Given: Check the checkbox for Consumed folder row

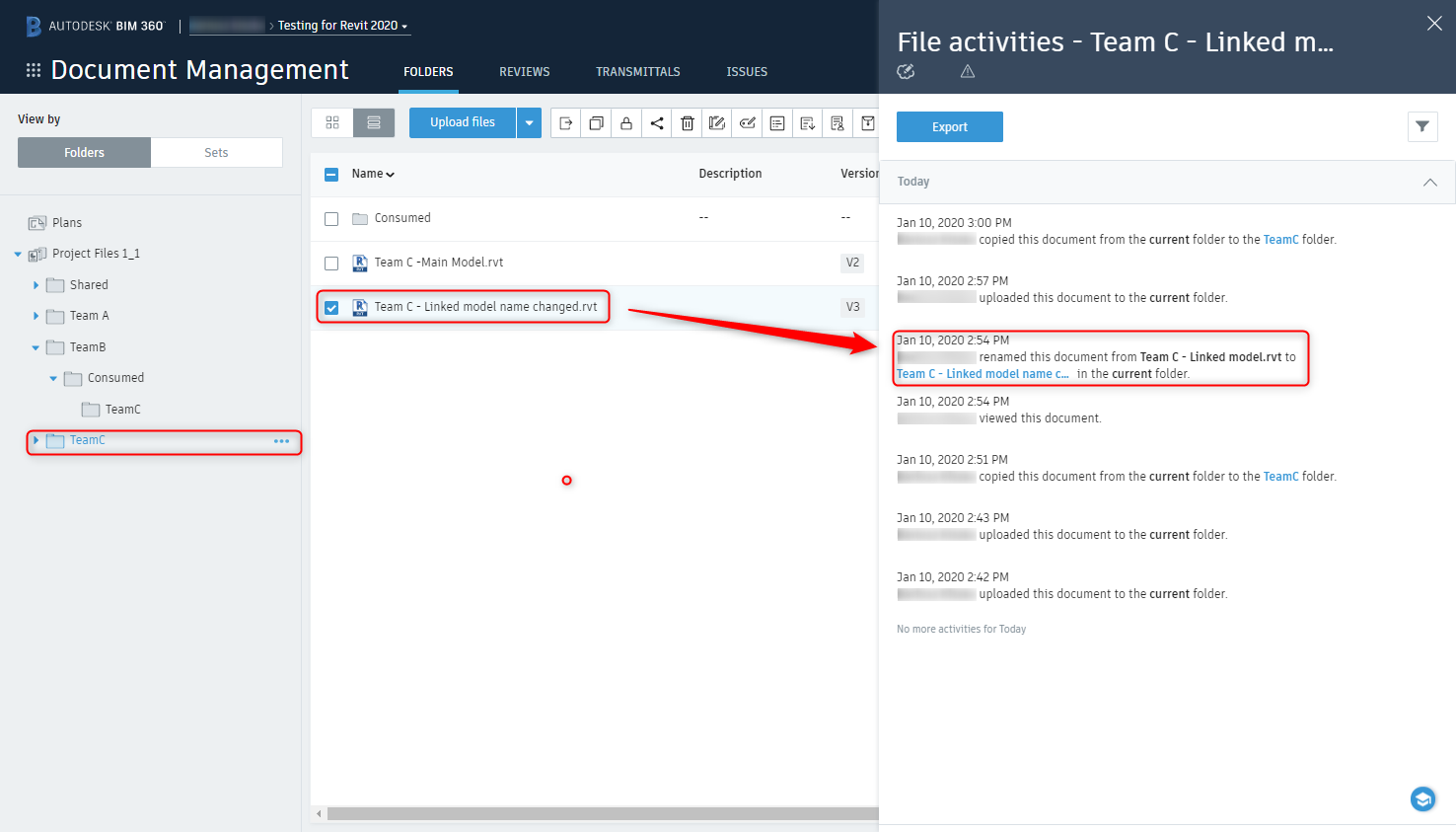Looking at the screenshot, I should 331,218.
